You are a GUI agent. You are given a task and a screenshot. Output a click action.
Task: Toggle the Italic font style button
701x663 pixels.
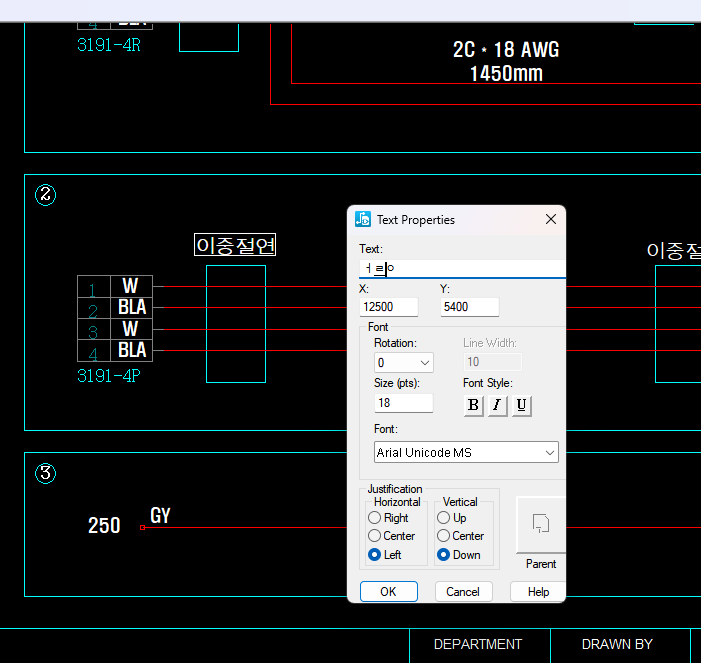(x=497, y=405)
